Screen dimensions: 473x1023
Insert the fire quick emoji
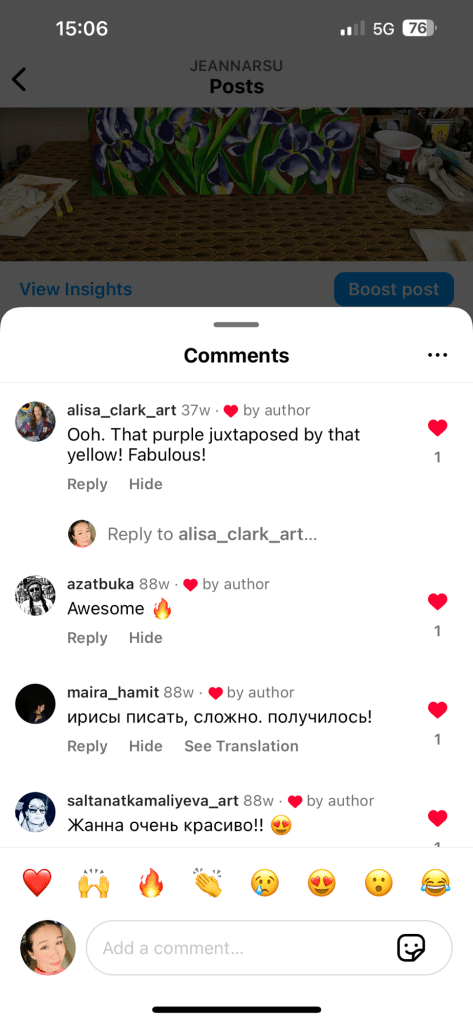coord(151,883)
